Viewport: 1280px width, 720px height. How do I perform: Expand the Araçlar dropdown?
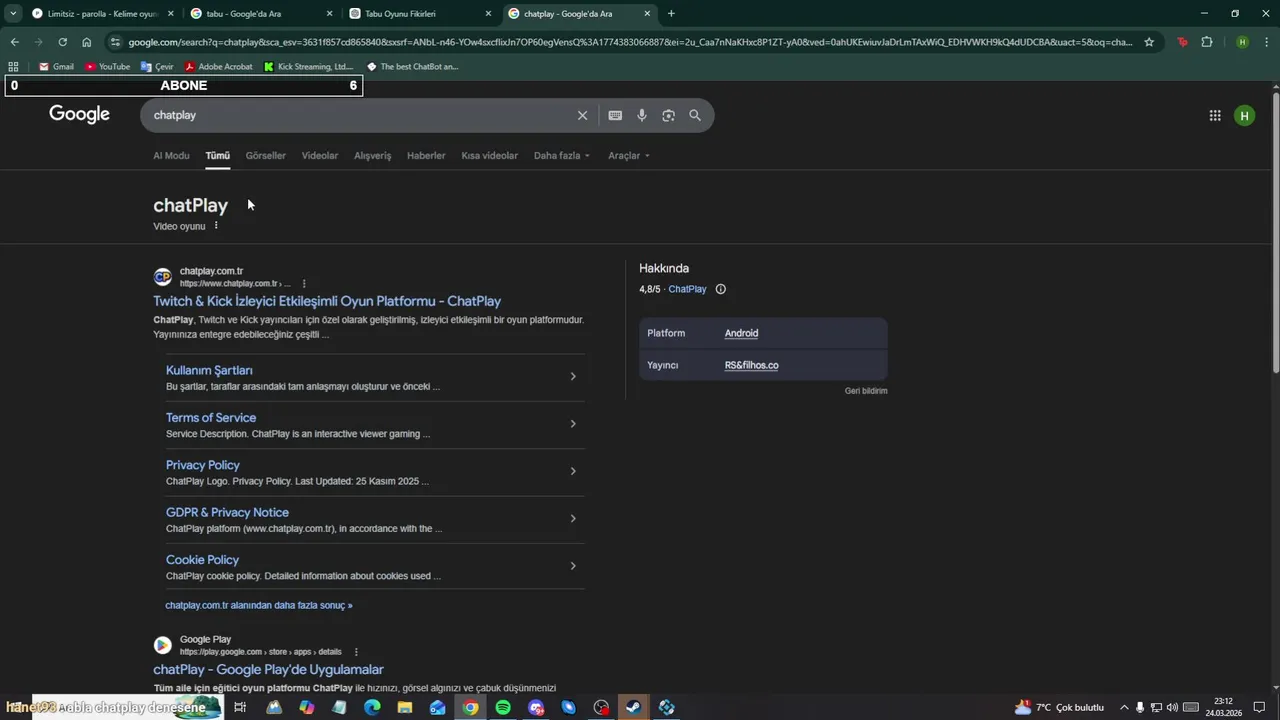point(629,155)
